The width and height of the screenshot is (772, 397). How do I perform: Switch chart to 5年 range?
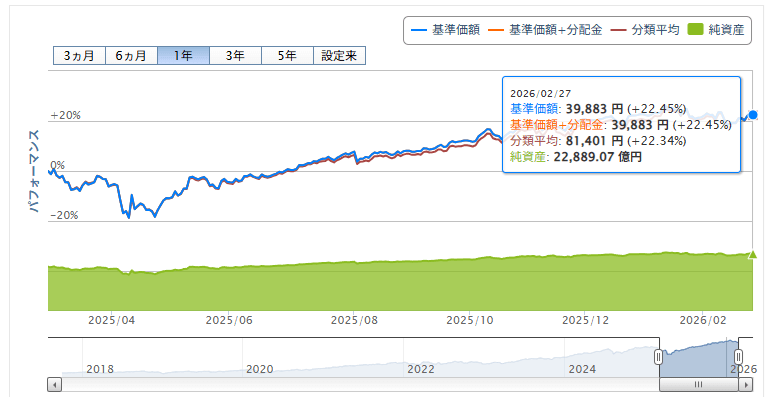tap(288, 56)
